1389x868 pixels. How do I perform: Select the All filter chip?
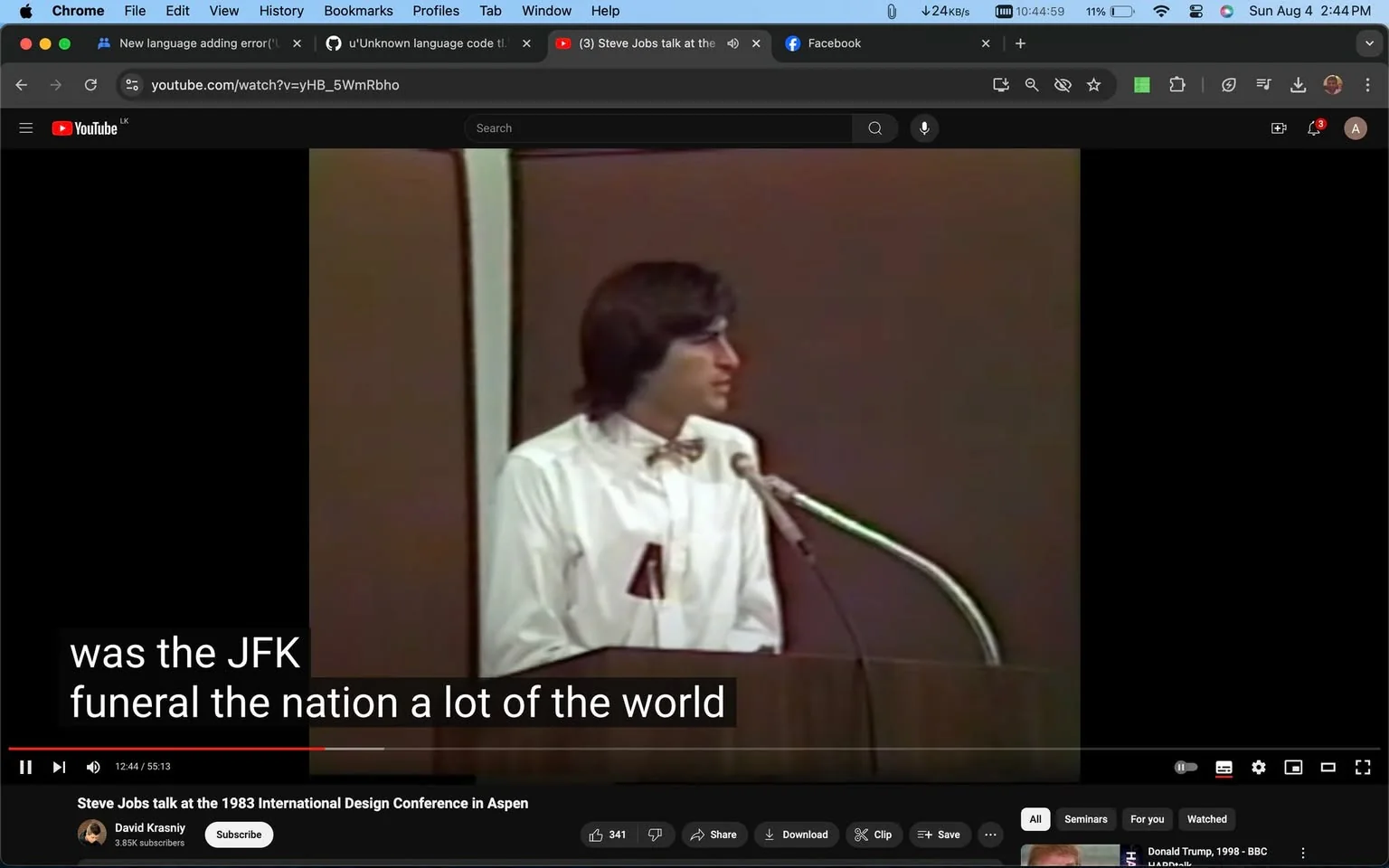coord(1035,819)
